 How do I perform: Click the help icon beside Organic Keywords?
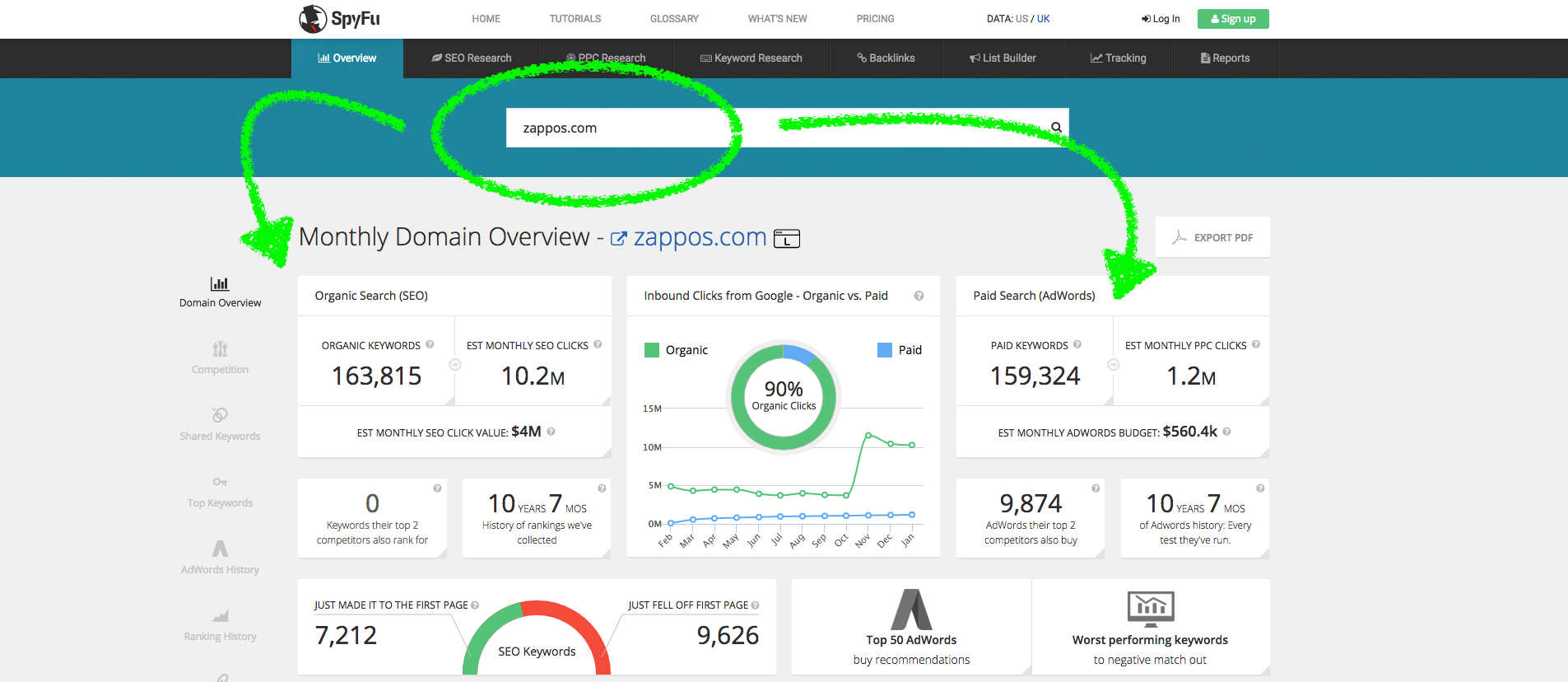tap(430, 344)
